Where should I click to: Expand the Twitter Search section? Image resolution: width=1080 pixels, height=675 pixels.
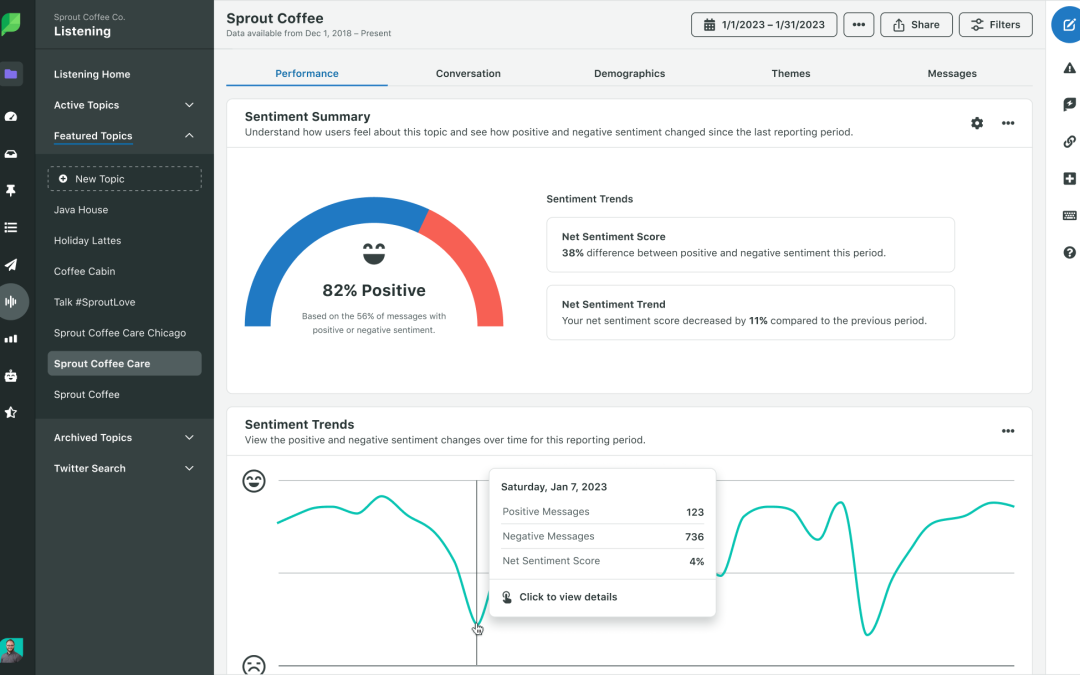click(189, 468)
